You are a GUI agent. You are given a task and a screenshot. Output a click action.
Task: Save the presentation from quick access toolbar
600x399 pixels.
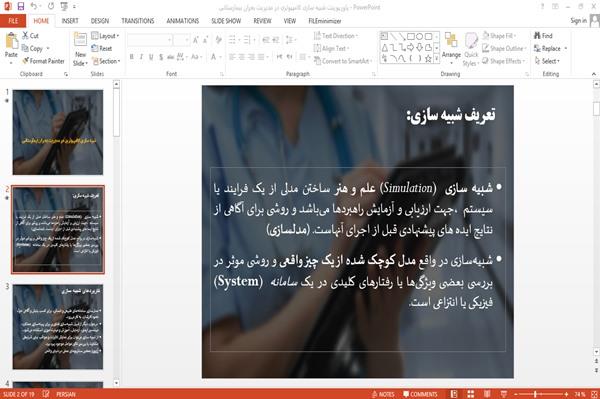point(20,7)
